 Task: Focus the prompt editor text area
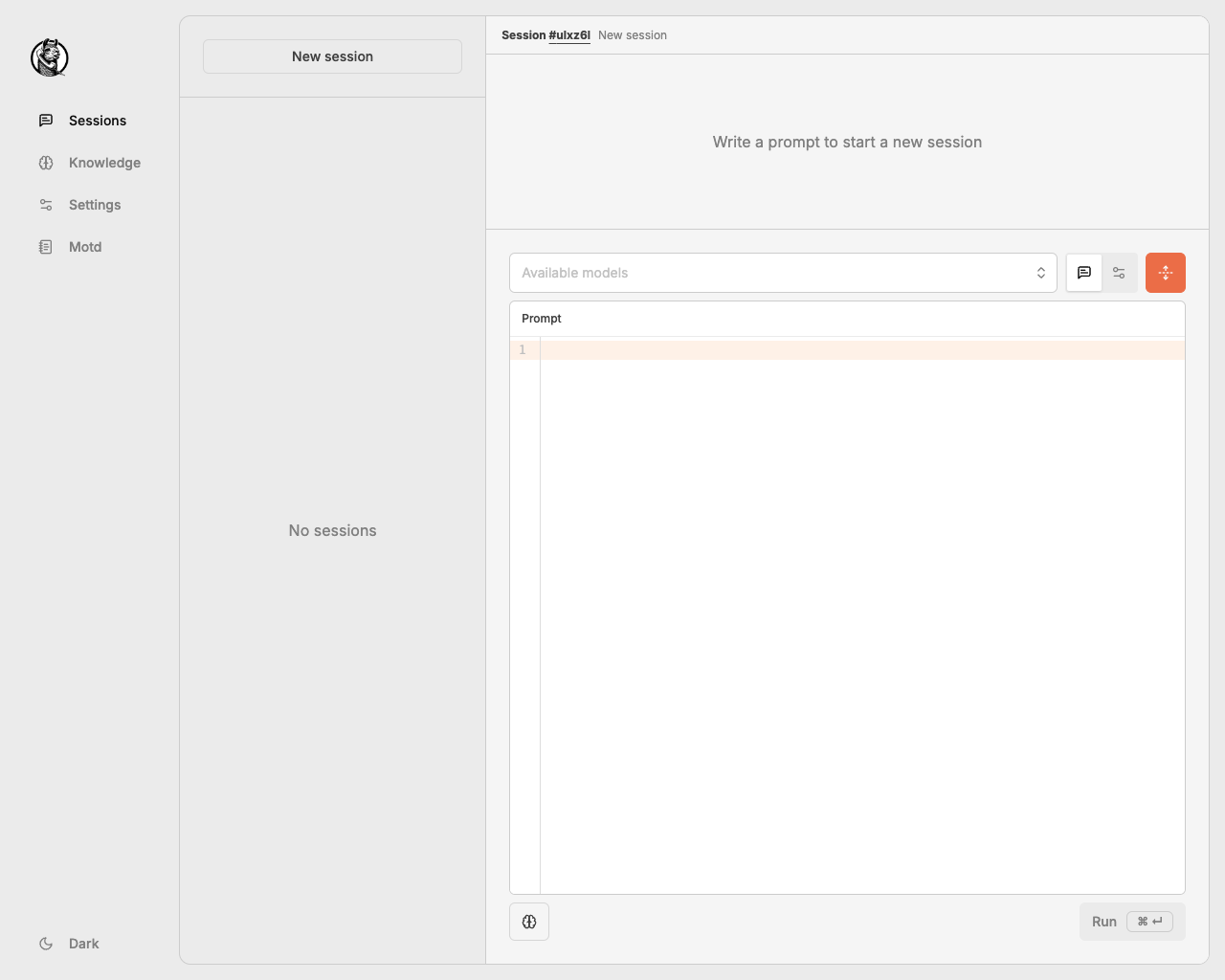862,615
